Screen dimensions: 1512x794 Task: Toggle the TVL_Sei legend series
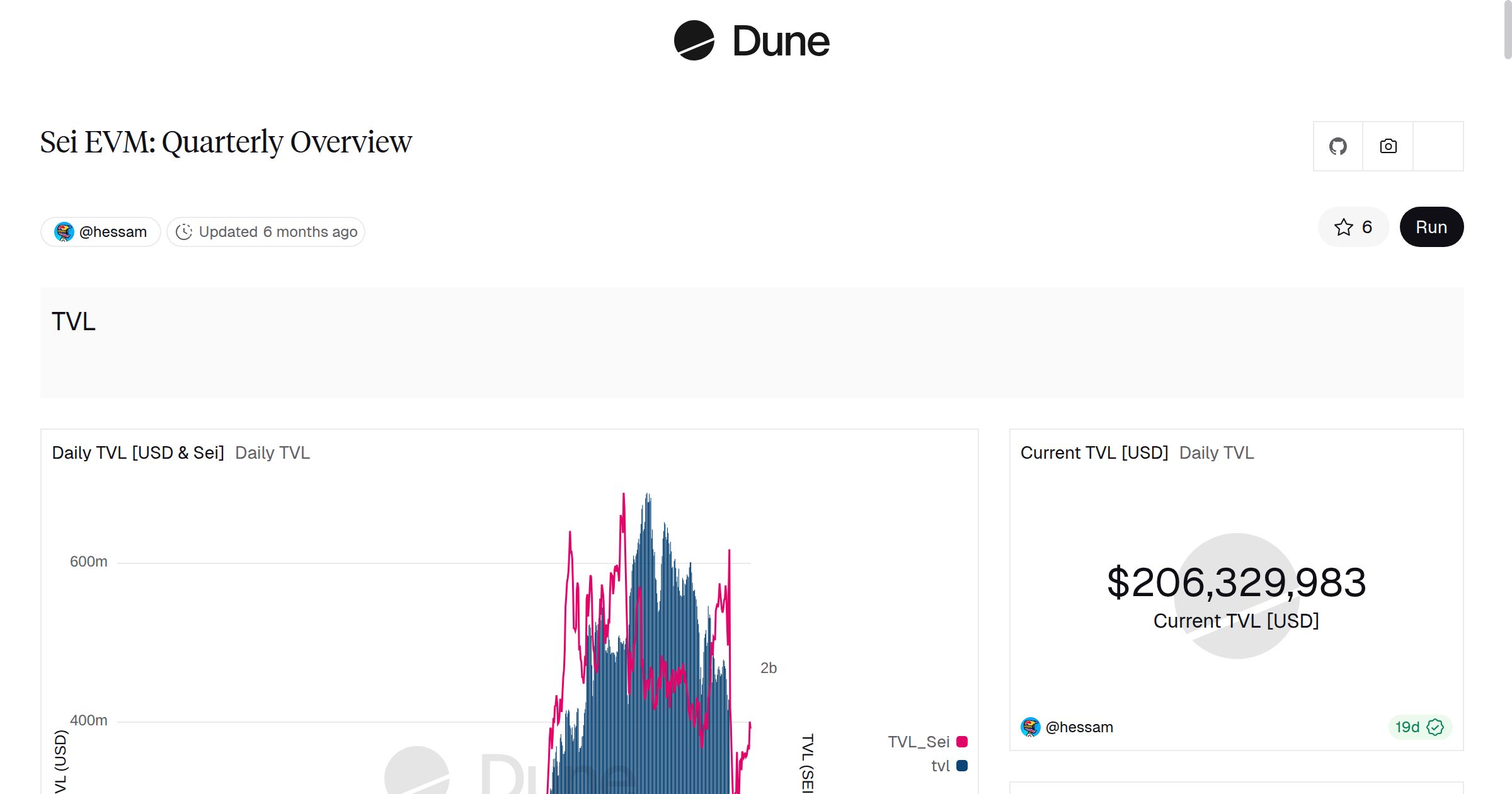point(918,742)
